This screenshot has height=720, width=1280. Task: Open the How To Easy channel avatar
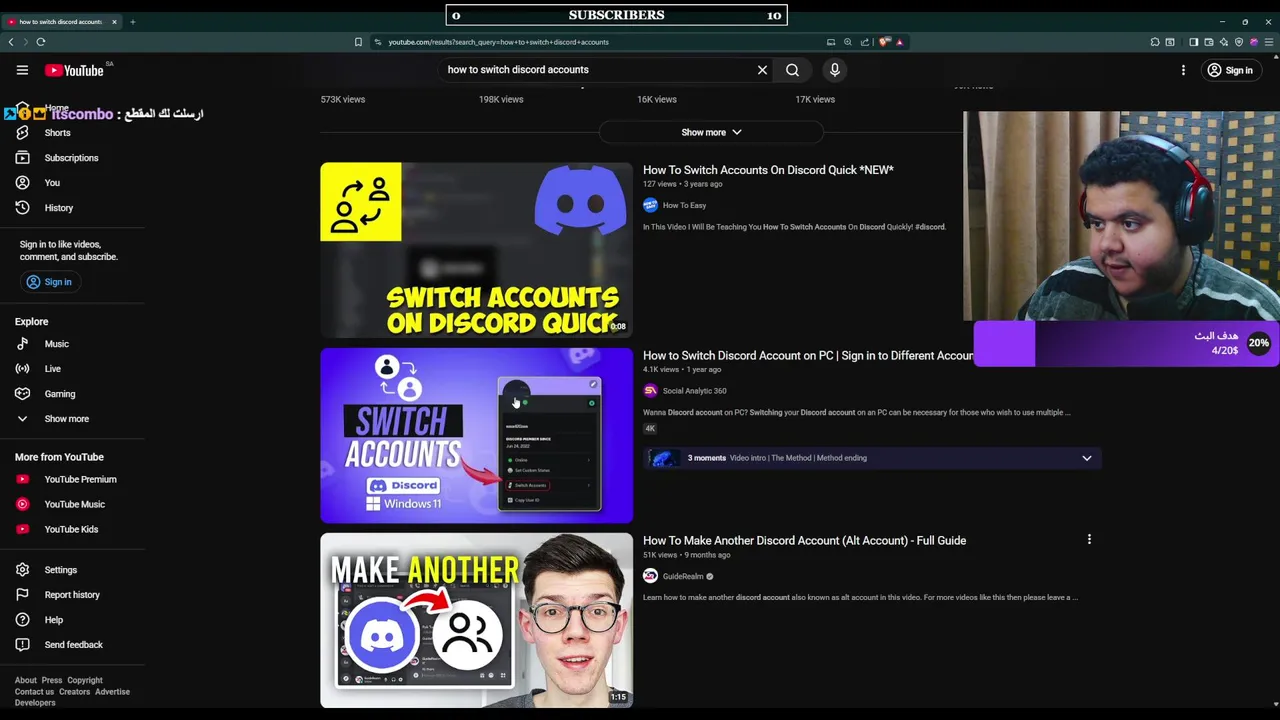pyautogui.click(x=650, y=205)
